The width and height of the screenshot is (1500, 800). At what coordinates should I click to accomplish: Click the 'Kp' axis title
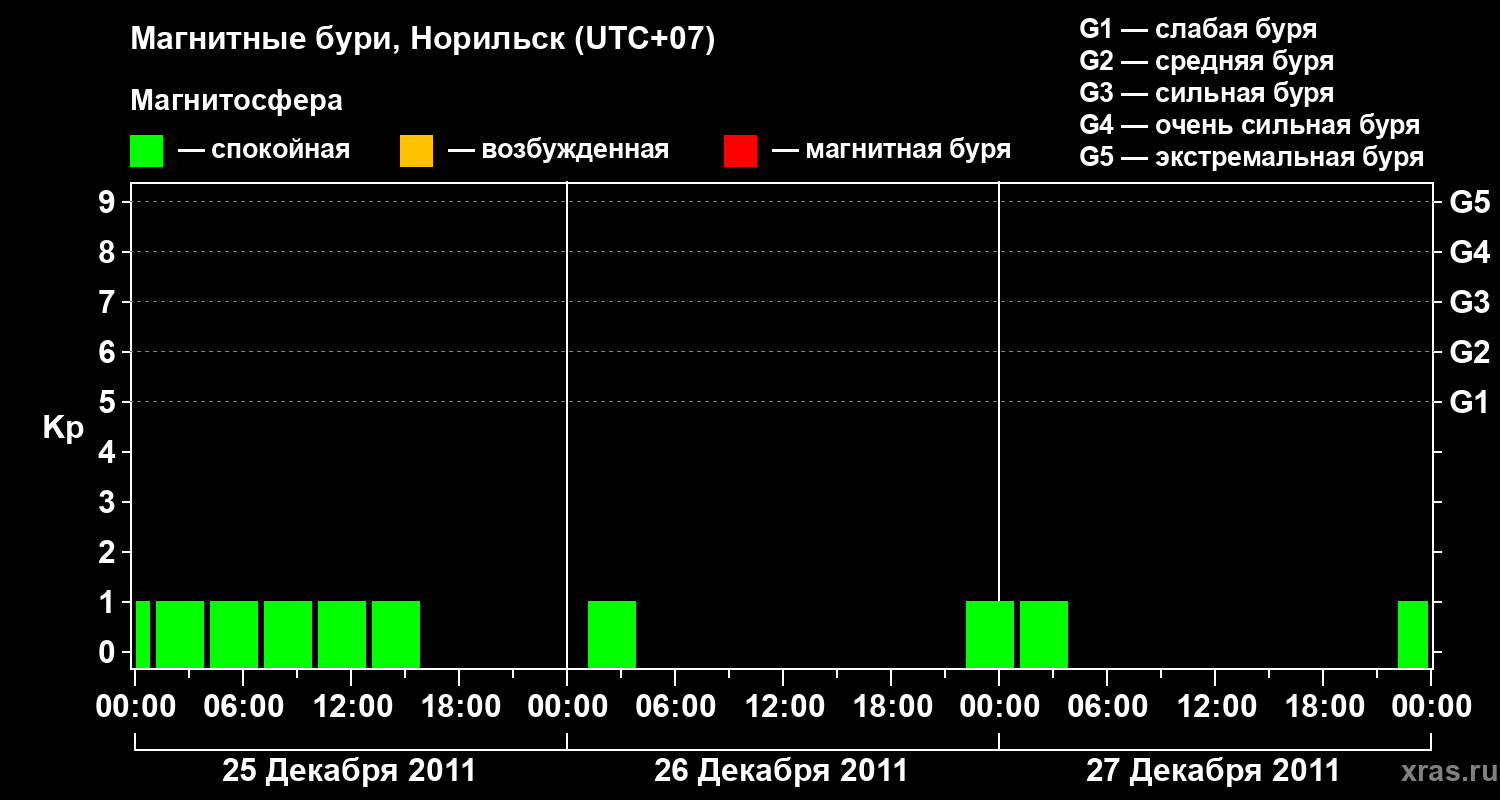click(63, 428)
